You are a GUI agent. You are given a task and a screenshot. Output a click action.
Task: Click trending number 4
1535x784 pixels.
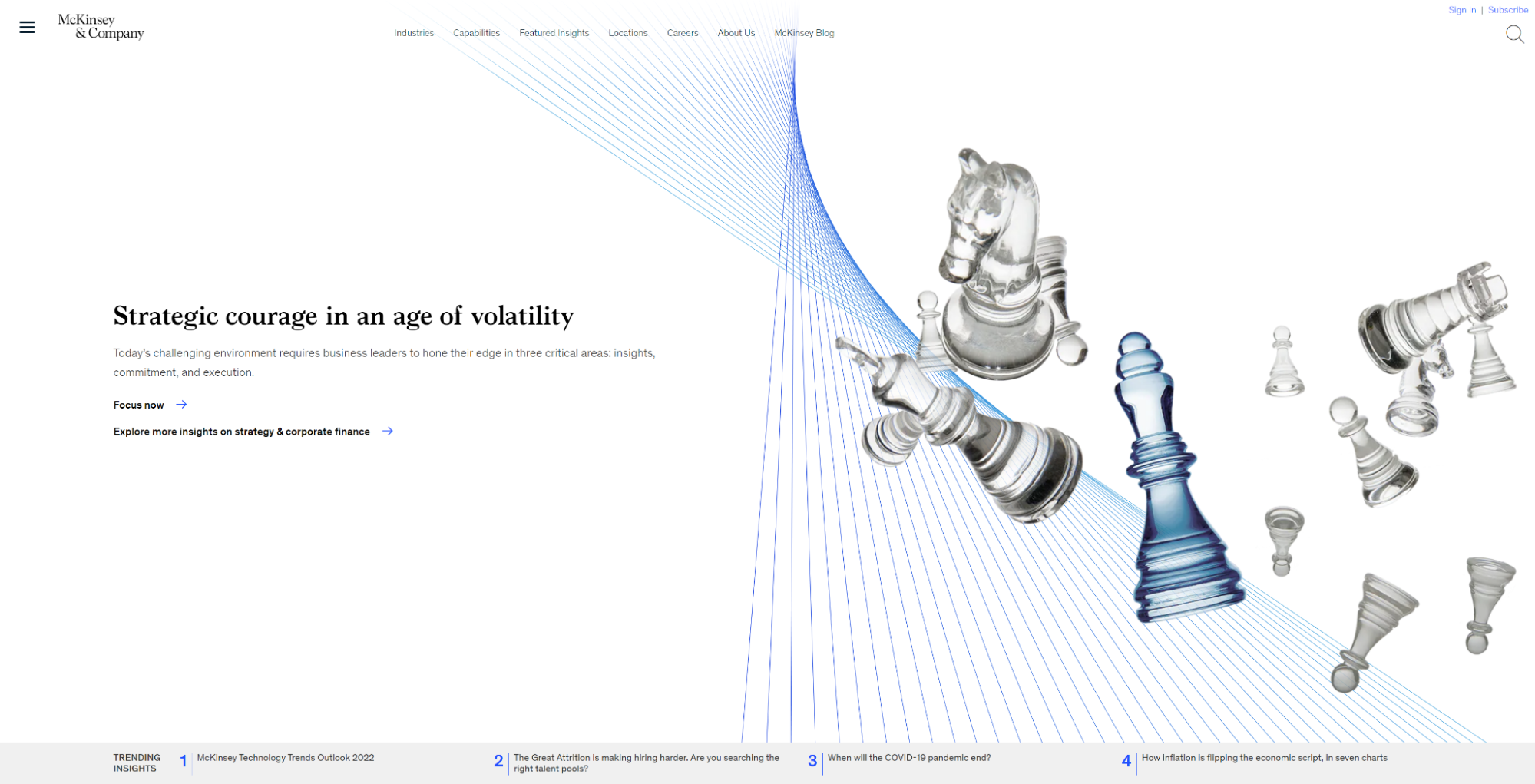(1126, 761)
